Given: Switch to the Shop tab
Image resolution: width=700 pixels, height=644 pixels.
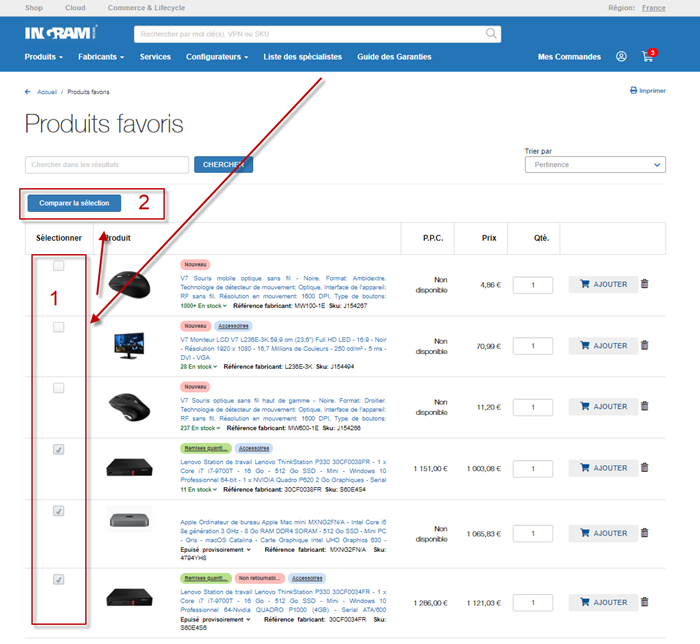Looking at the screenshot, I should (x=34, y=8).
